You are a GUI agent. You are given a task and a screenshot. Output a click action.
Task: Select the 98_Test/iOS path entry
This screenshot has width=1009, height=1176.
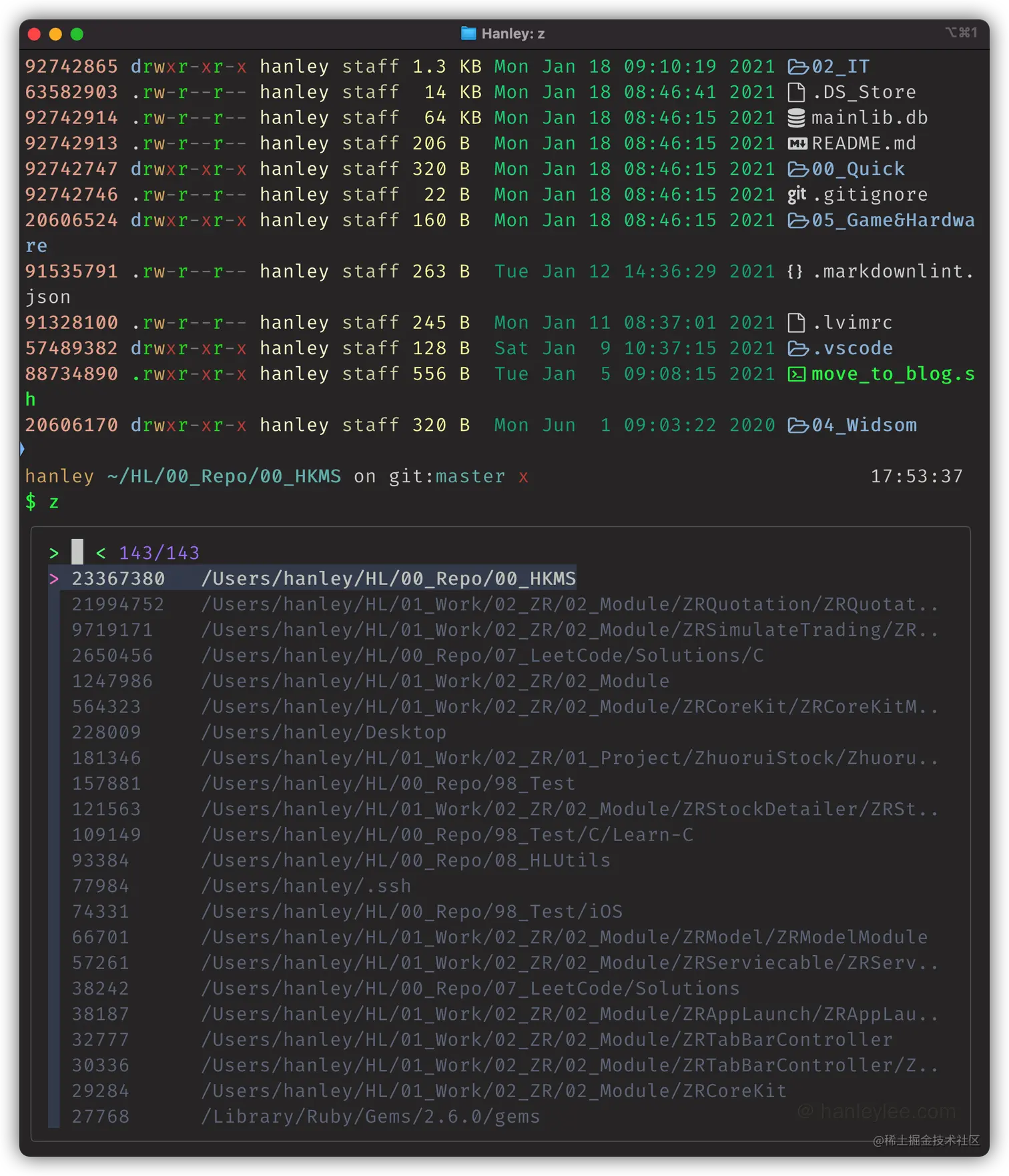(x=347, y=912)
